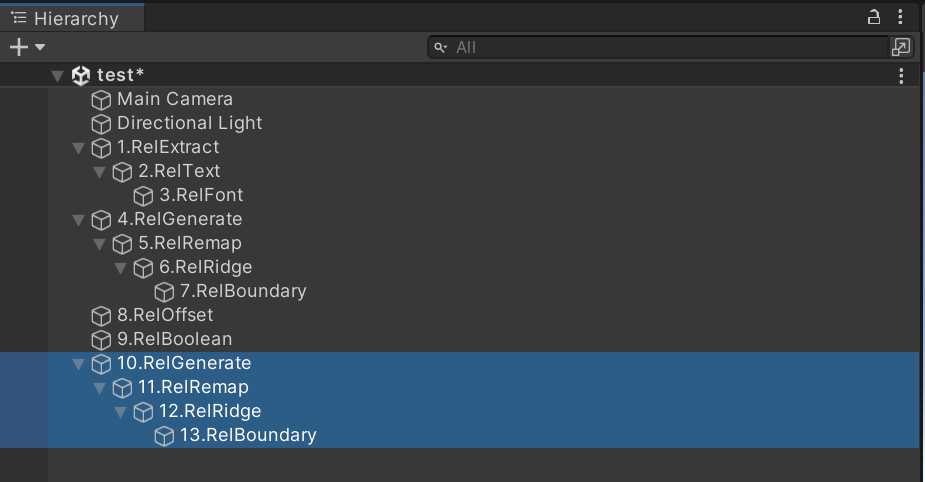
Task: Click the cube icon of 12.RelRidge
Action: pyautogui.click(x=143, y=412)
